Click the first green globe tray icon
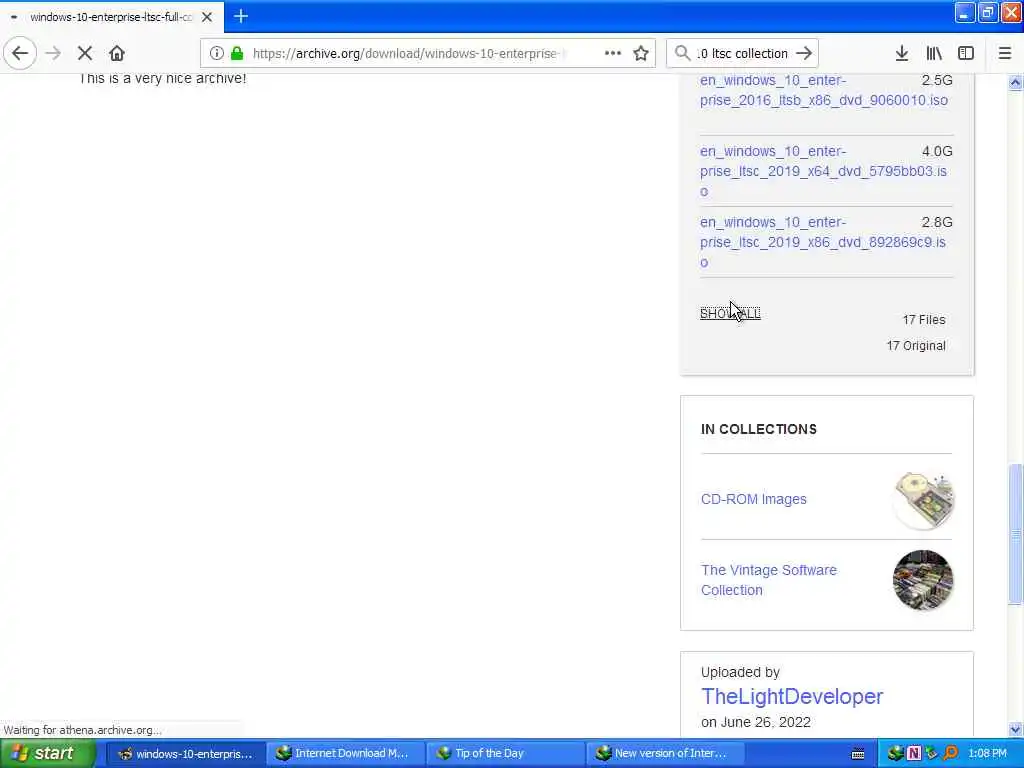Screen dimensions: 1024x768 click(895, 754)
